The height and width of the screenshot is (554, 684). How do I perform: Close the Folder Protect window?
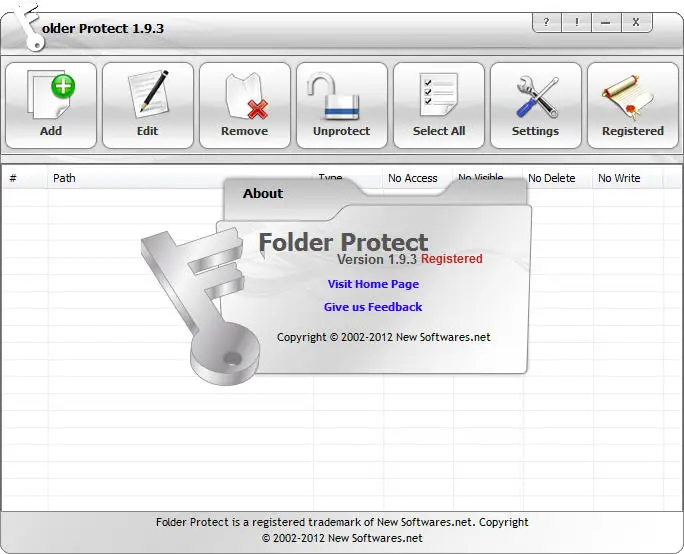point(636,22)
